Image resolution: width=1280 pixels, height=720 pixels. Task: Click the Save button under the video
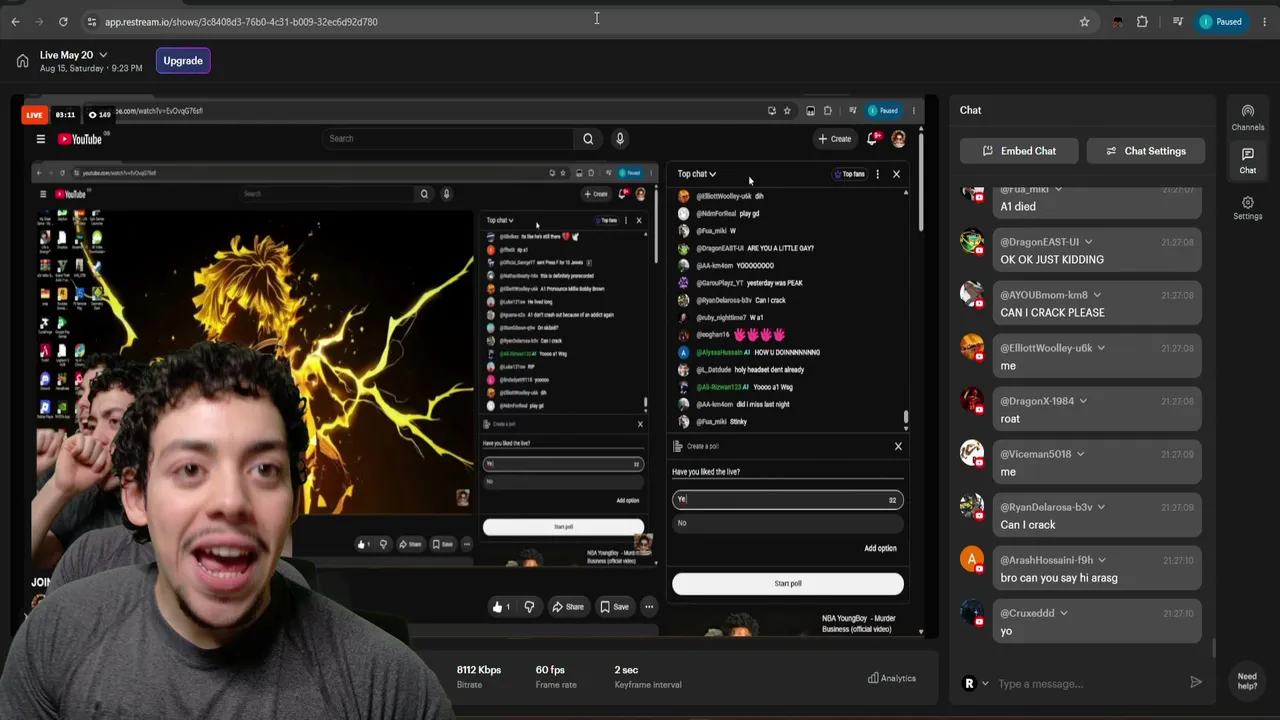click(x=614, y=606)
